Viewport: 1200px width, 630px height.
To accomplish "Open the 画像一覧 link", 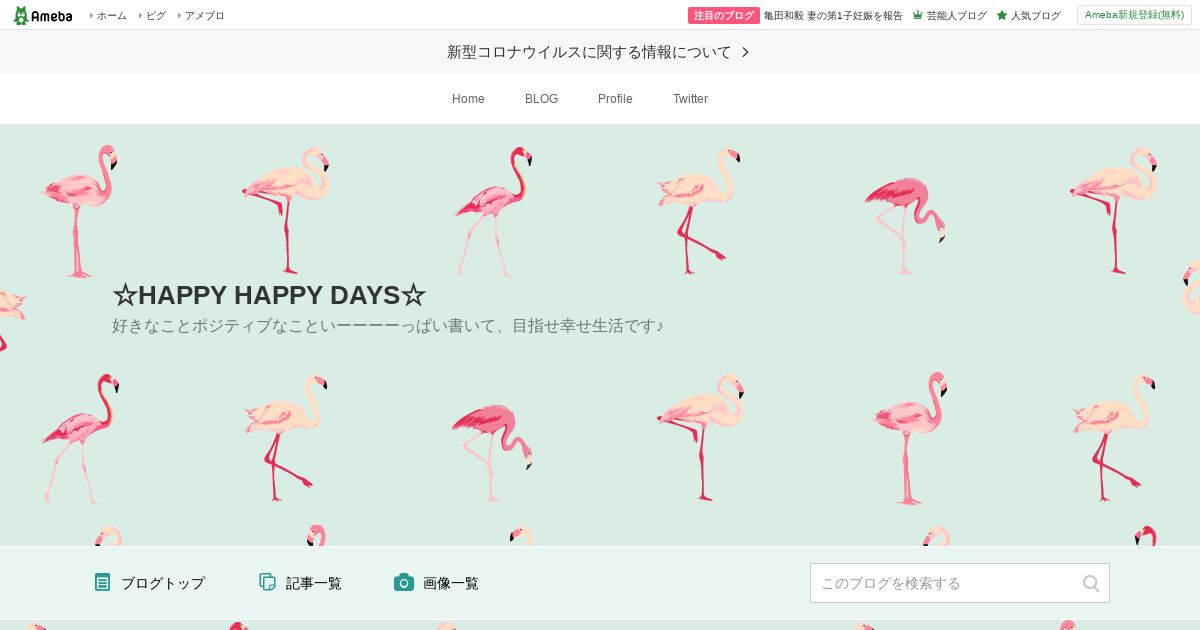I will click(x=451, y=583).
